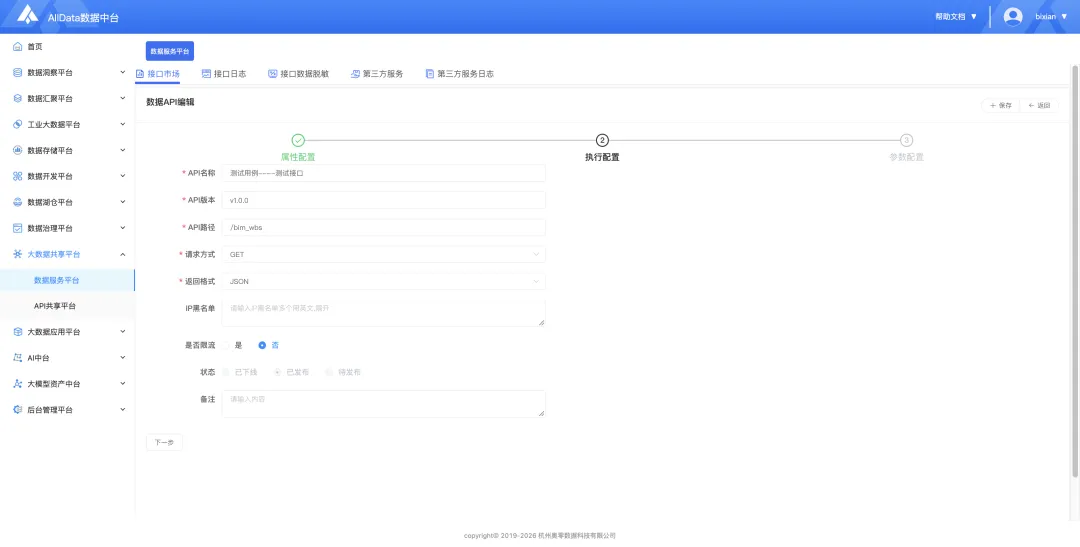
Task: Click step 3 参数配置 circle
Action: pos(906,141)
